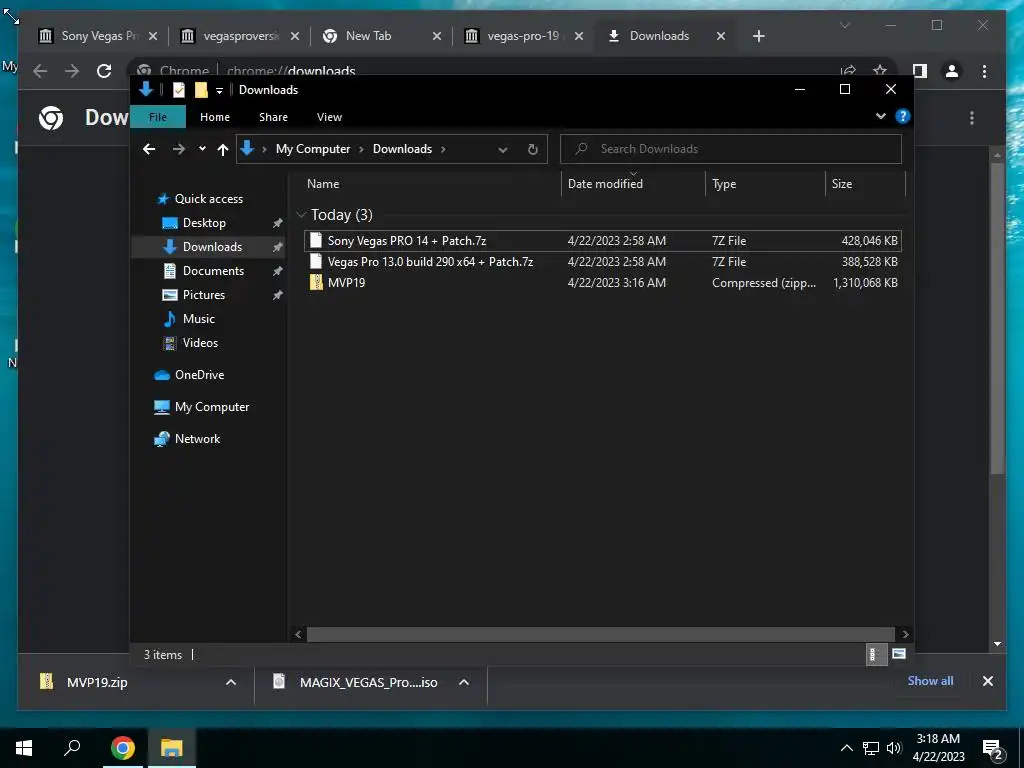1024x768 pixels.
Task: Open Windows taskbar search
Action: [72, 748]
